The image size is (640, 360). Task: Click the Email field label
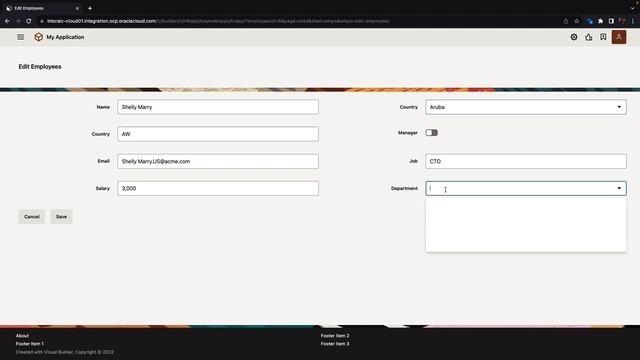pos(104,161)
